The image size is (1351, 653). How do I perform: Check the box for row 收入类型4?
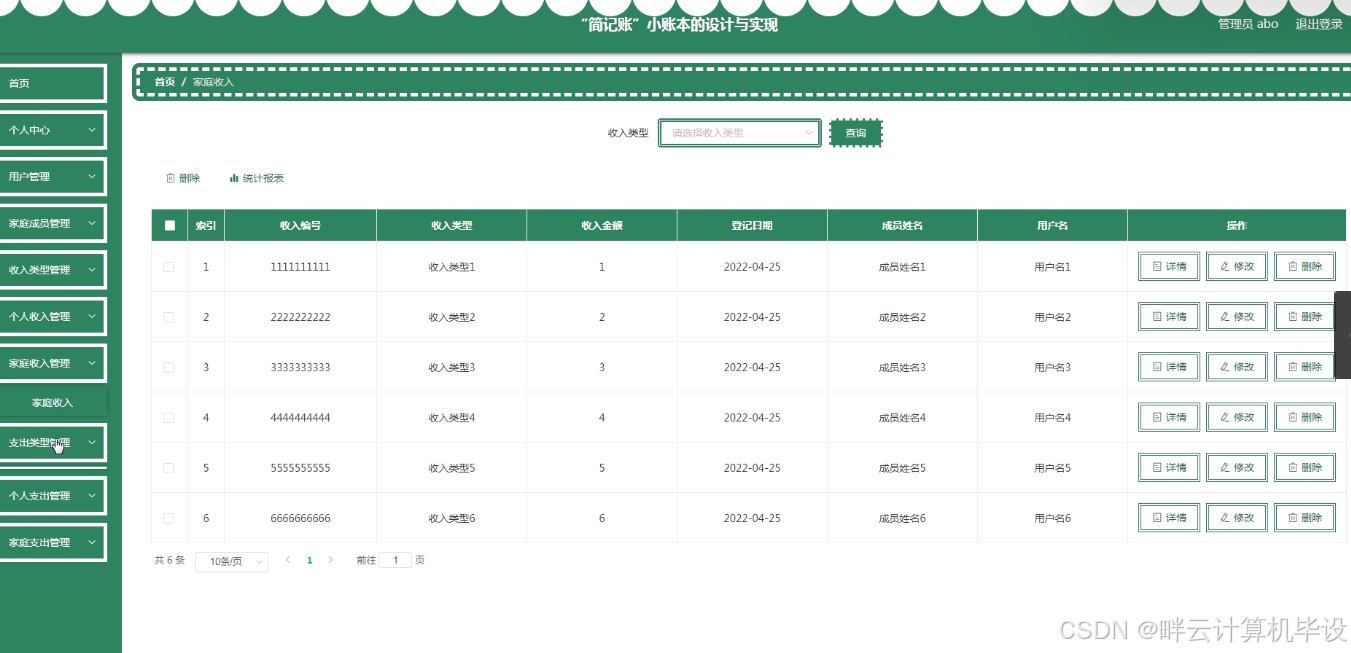coord(168,417)
